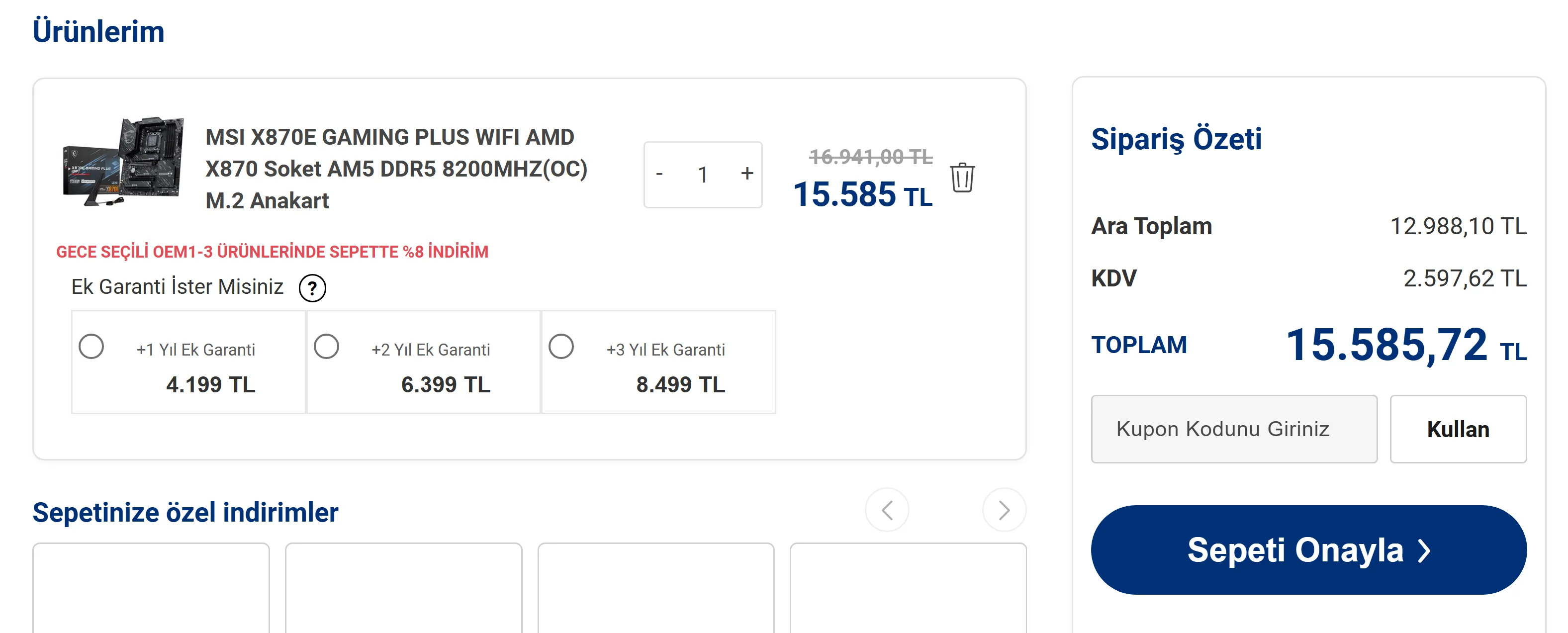
Task: Decrease product quantity with minus button
Action: click(x=659, y=174)
